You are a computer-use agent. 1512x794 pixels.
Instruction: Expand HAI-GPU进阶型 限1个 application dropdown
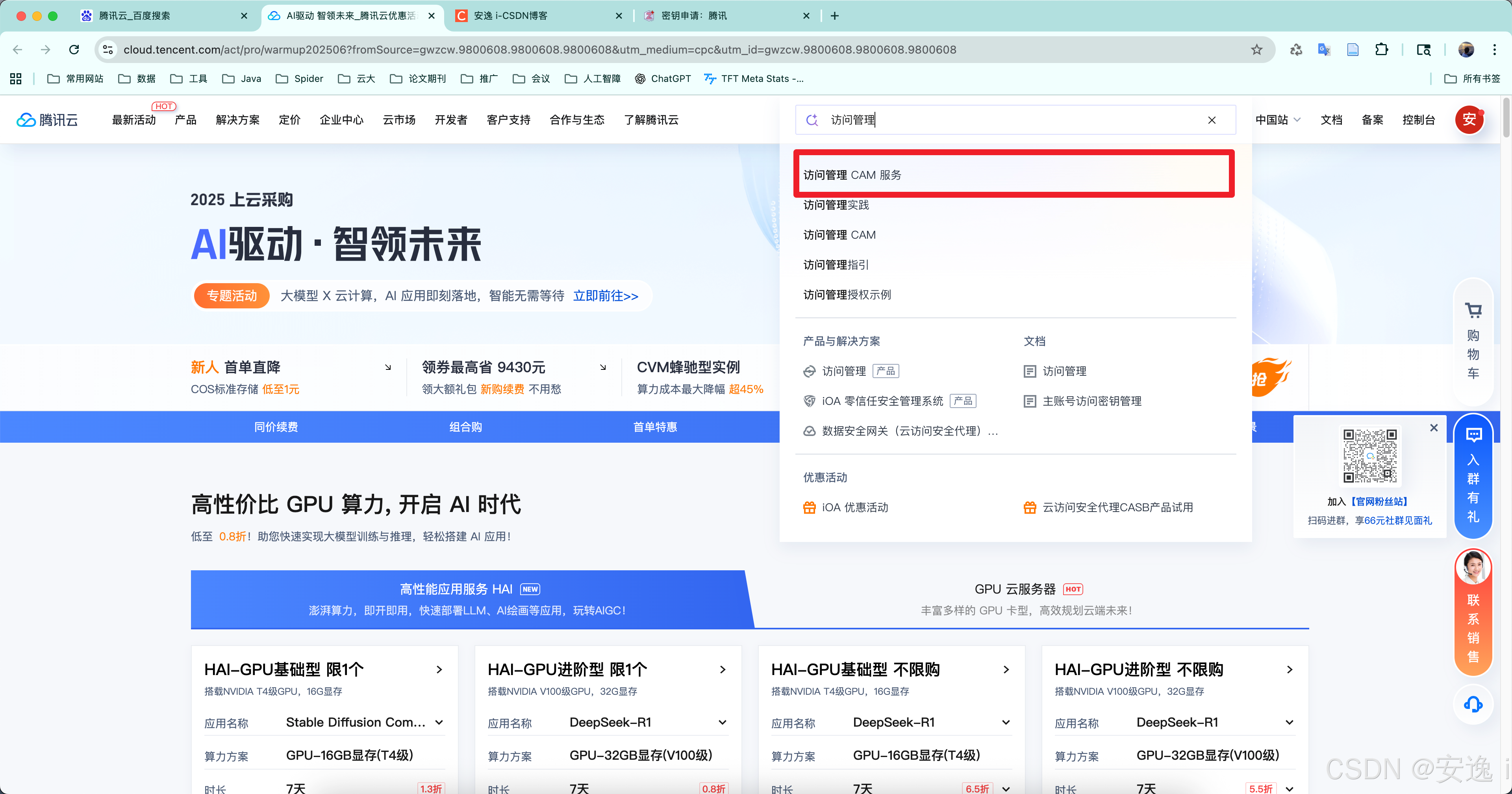723,722
